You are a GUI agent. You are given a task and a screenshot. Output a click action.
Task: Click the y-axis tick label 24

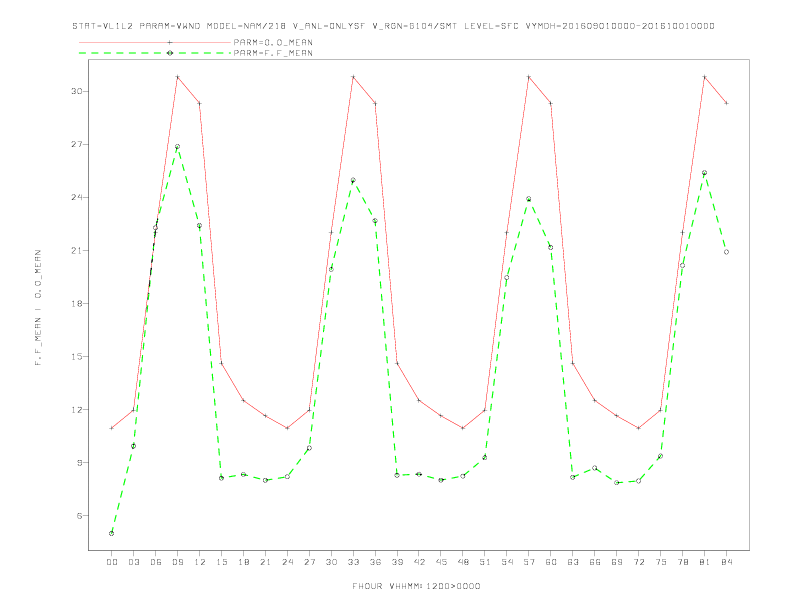coord(76,197)
